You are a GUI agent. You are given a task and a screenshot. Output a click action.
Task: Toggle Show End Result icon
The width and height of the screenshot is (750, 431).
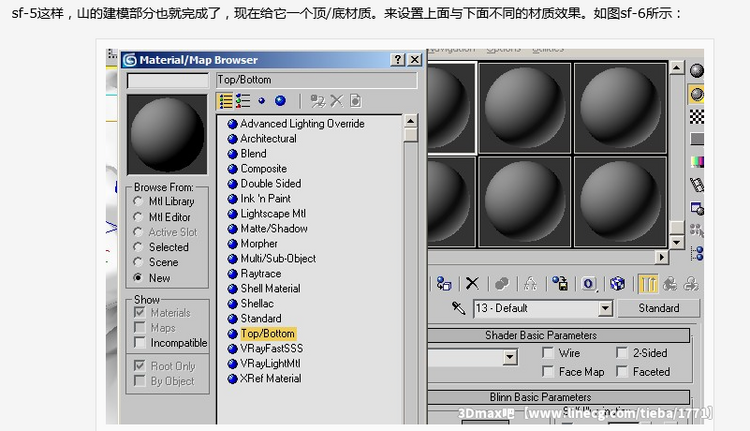pyautogui.click(x=648, y=284)
